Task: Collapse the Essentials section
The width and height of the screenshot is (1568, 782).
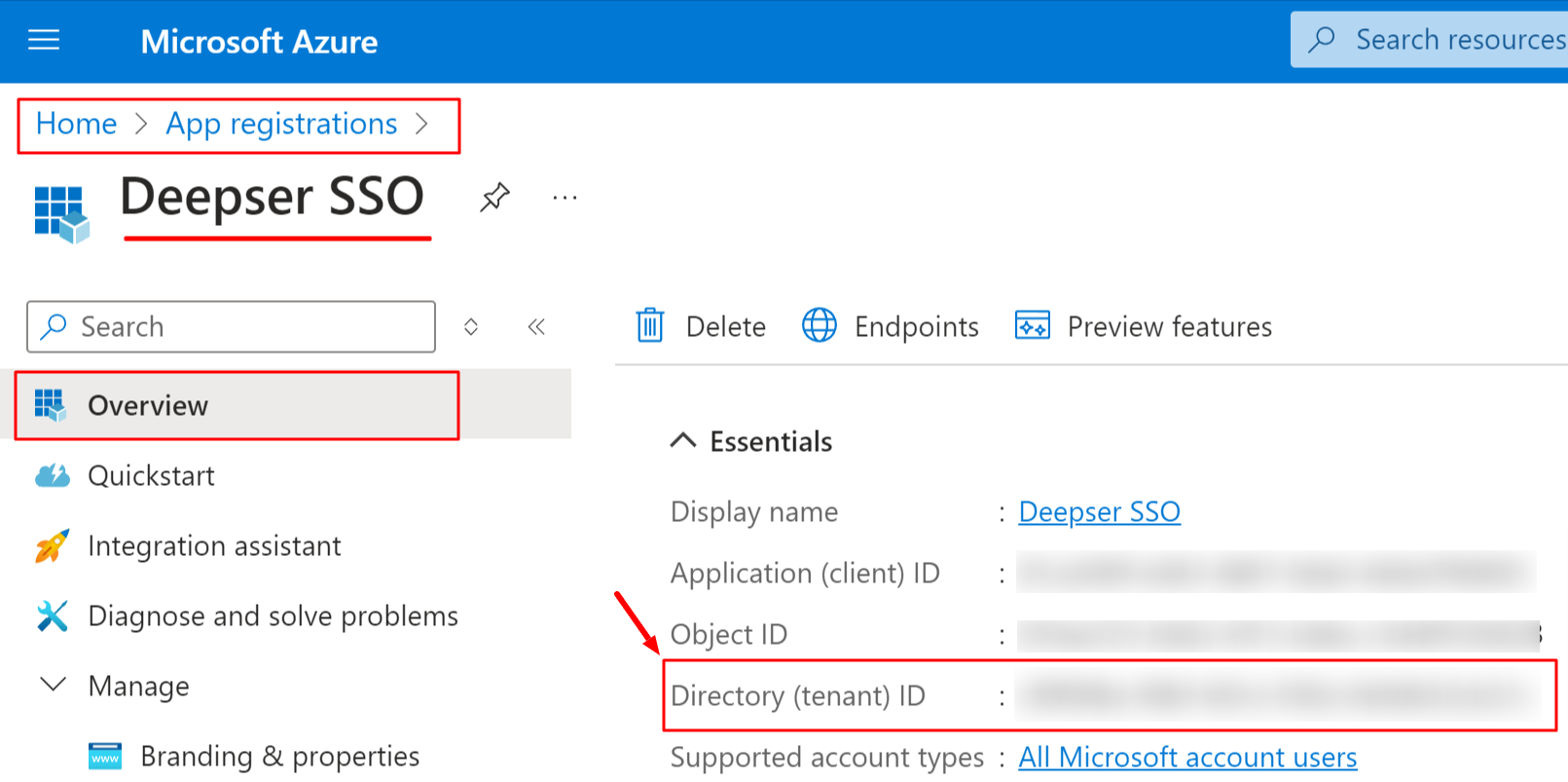Action: [683, 440]
